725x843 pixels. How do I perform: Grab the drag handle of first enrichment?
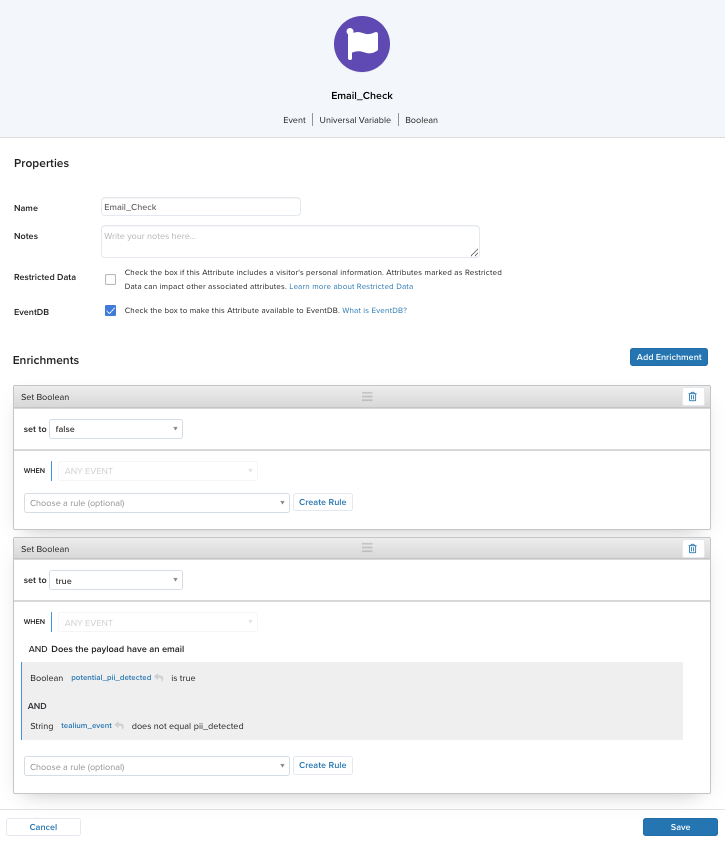pos(367,397)
